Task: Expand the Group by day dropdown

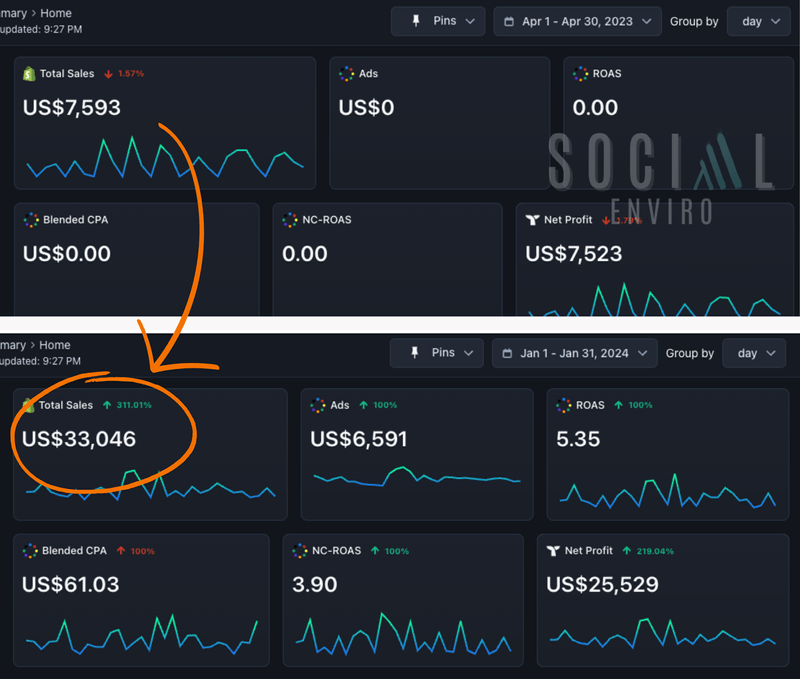Action: coord(758,21)
